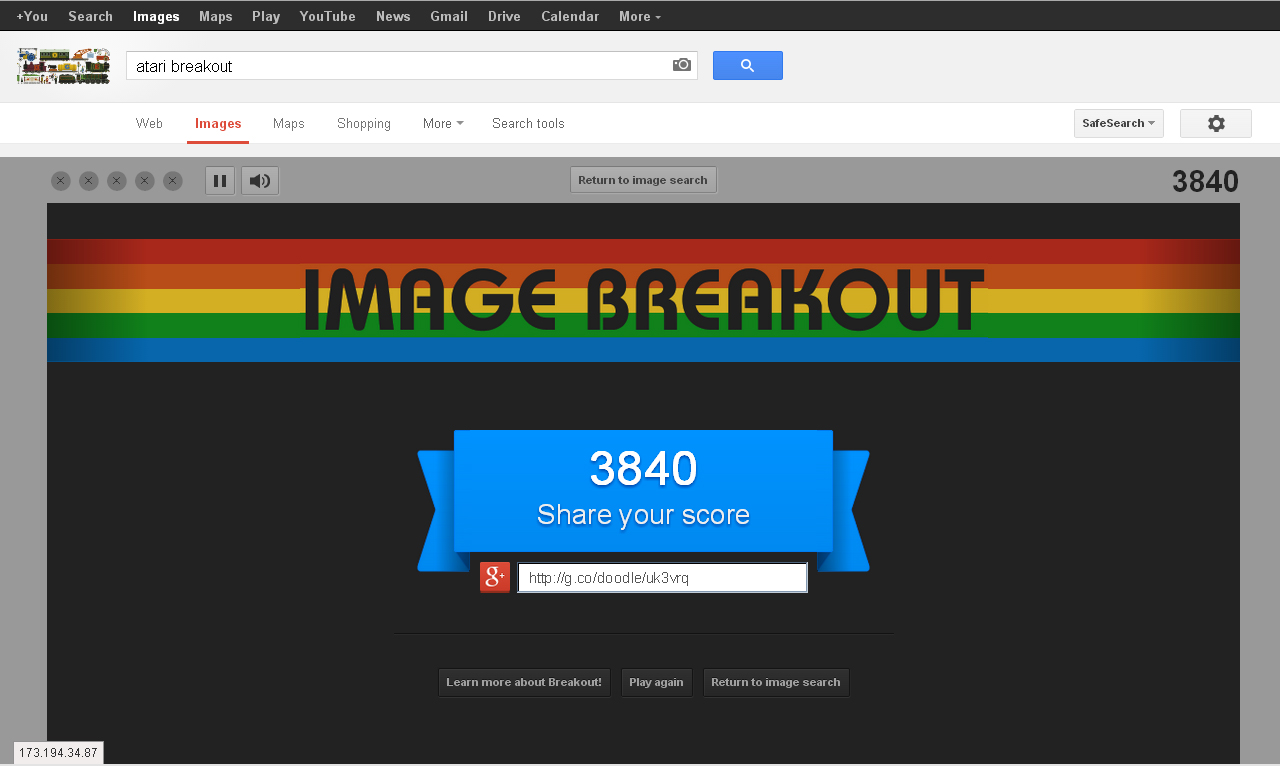
Task: Open Images in the top black bar
Action: click(x=156, y=16)
